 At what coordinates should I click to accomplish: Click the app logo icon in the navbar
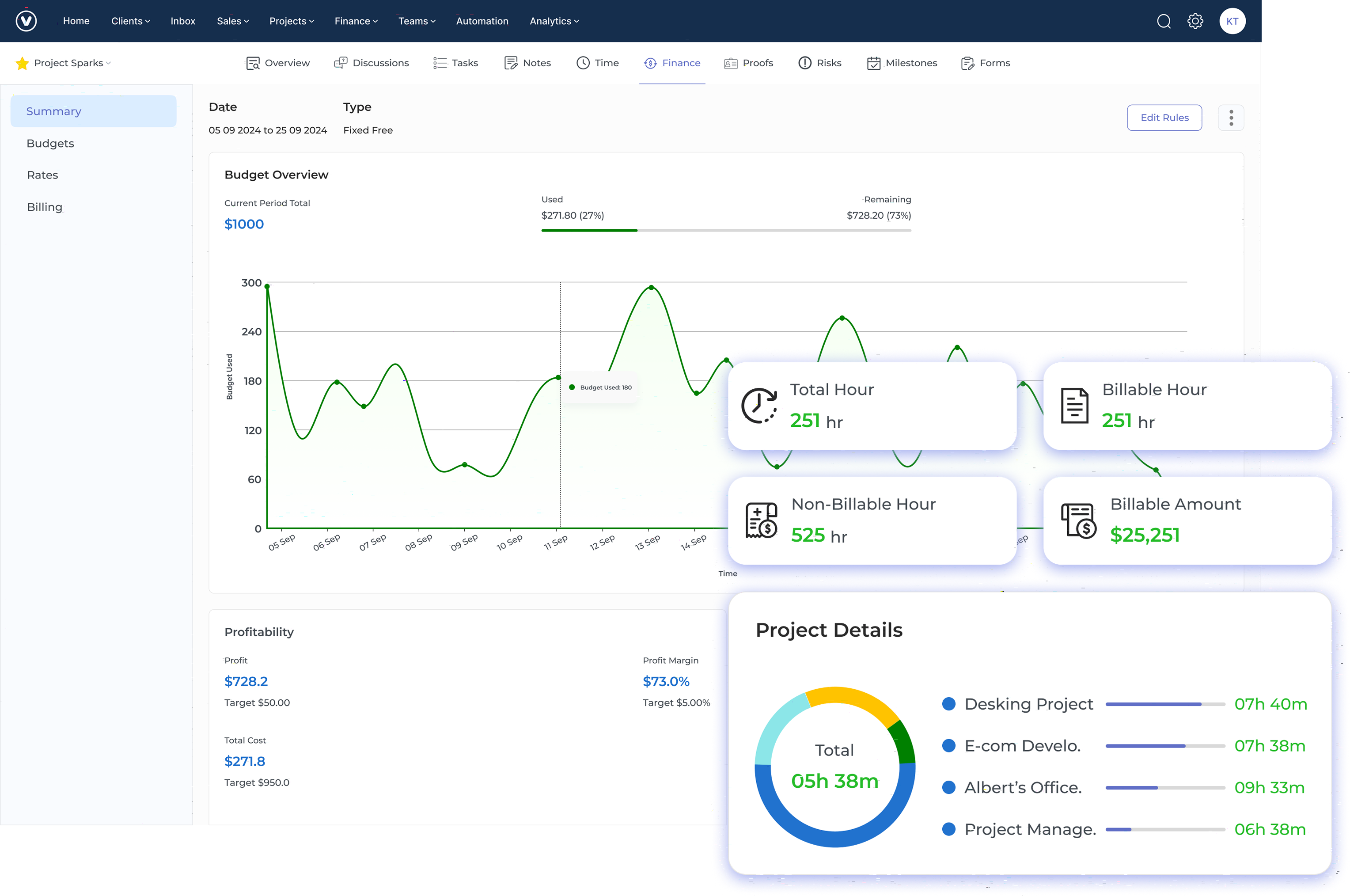(26, 21)
